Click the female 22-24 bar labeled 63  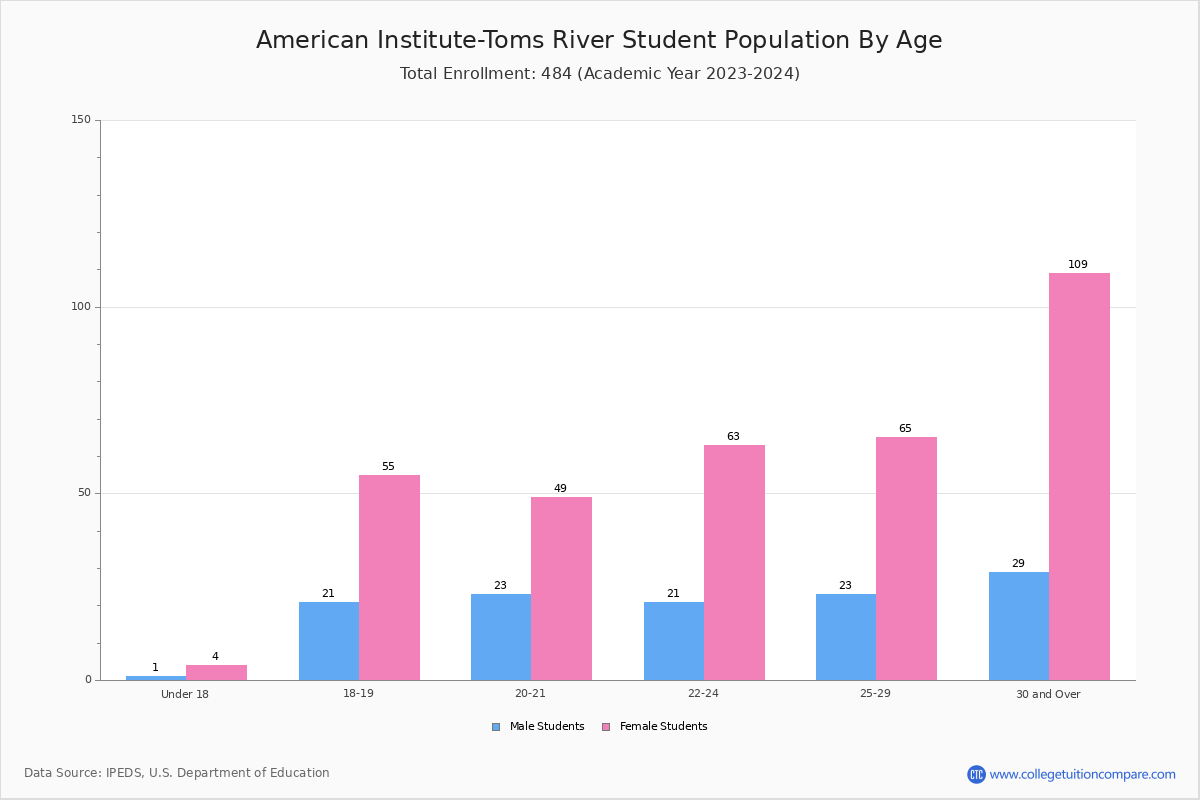click(734, 563)
